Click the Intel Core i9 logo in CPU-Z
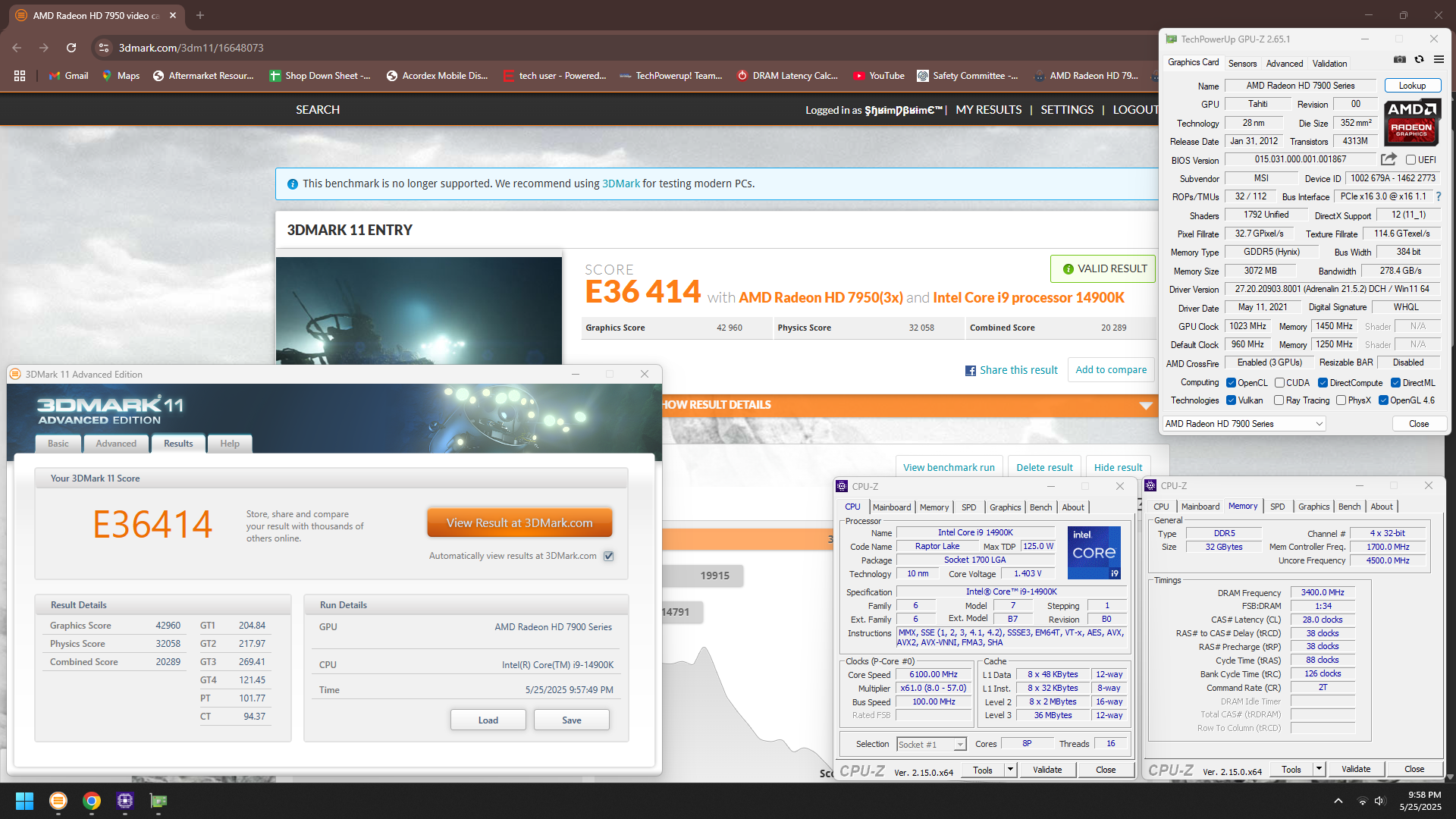This screenshot has height=819, width=1456. tap(1094, 553)
